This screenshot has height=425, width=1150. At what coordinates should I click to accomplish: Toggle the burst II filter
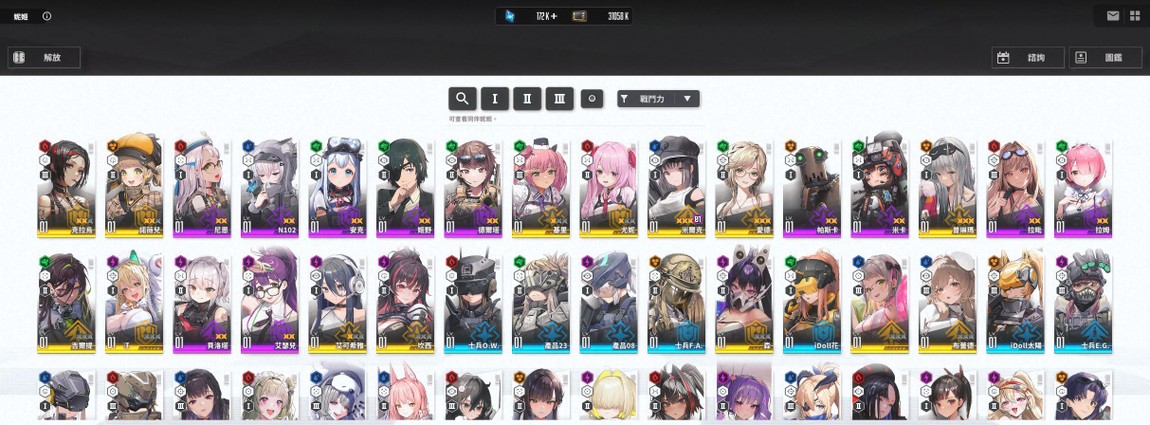(527, 98)
